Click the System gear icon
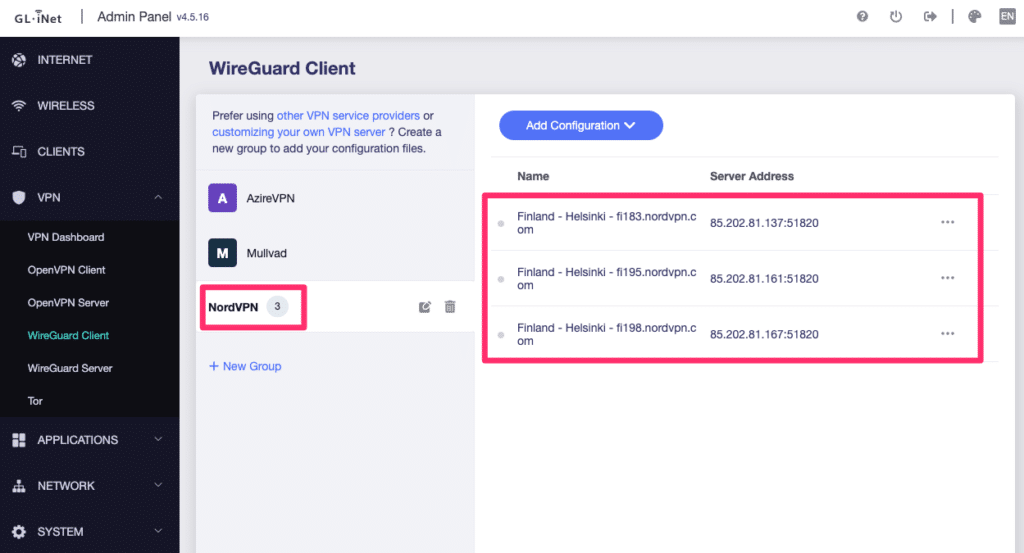Image resolution: width=1024 pixels, height=553 pixels. pyautogui.click(x=19, y=531)
